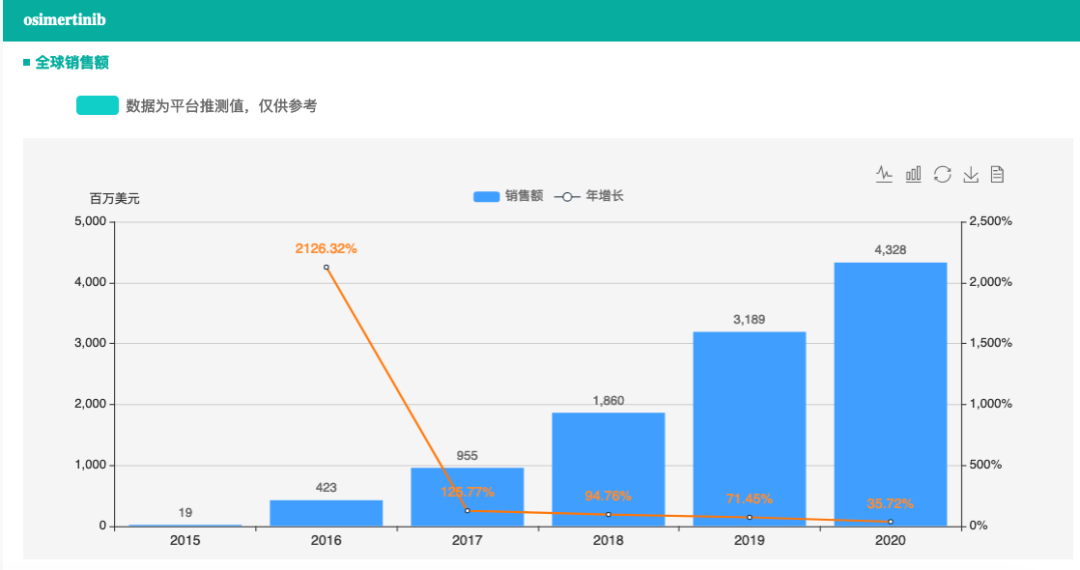Click the 35.72% growth point for 2020
Image resolution: width=1080 pixels, height=570 pixels.
(x=890, y=522)
